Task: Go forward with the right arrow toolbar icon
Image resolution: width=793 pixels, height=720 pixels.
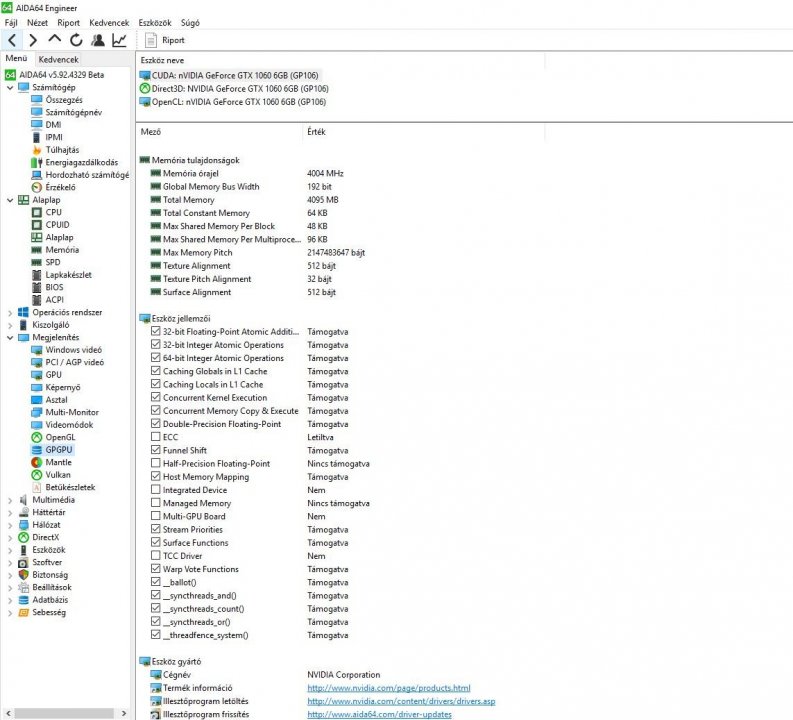Action: 33,40
